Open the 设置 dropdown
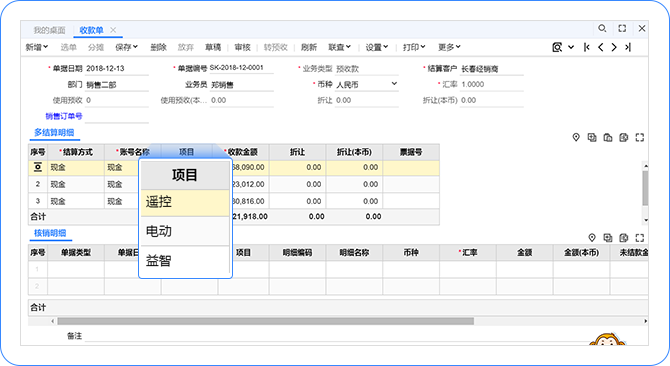This screenshot has height=366, width=670. (x=376, y=47)
